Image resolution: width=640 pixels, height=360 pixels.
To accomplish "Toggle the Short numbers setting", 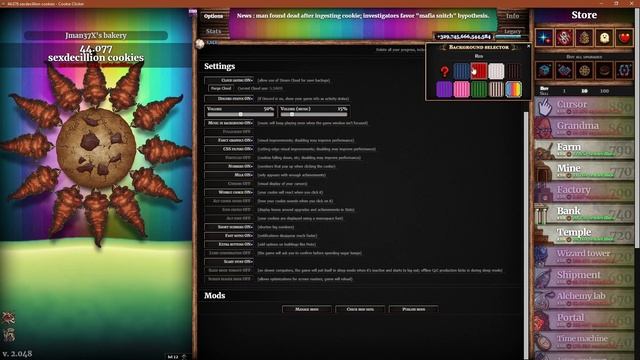I will pos(229,227).
